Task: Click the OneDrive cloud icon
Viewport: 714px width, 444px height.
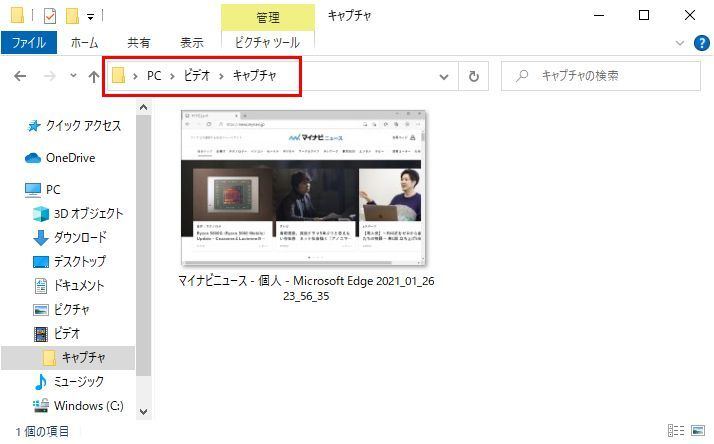Action: click(33, 158)
